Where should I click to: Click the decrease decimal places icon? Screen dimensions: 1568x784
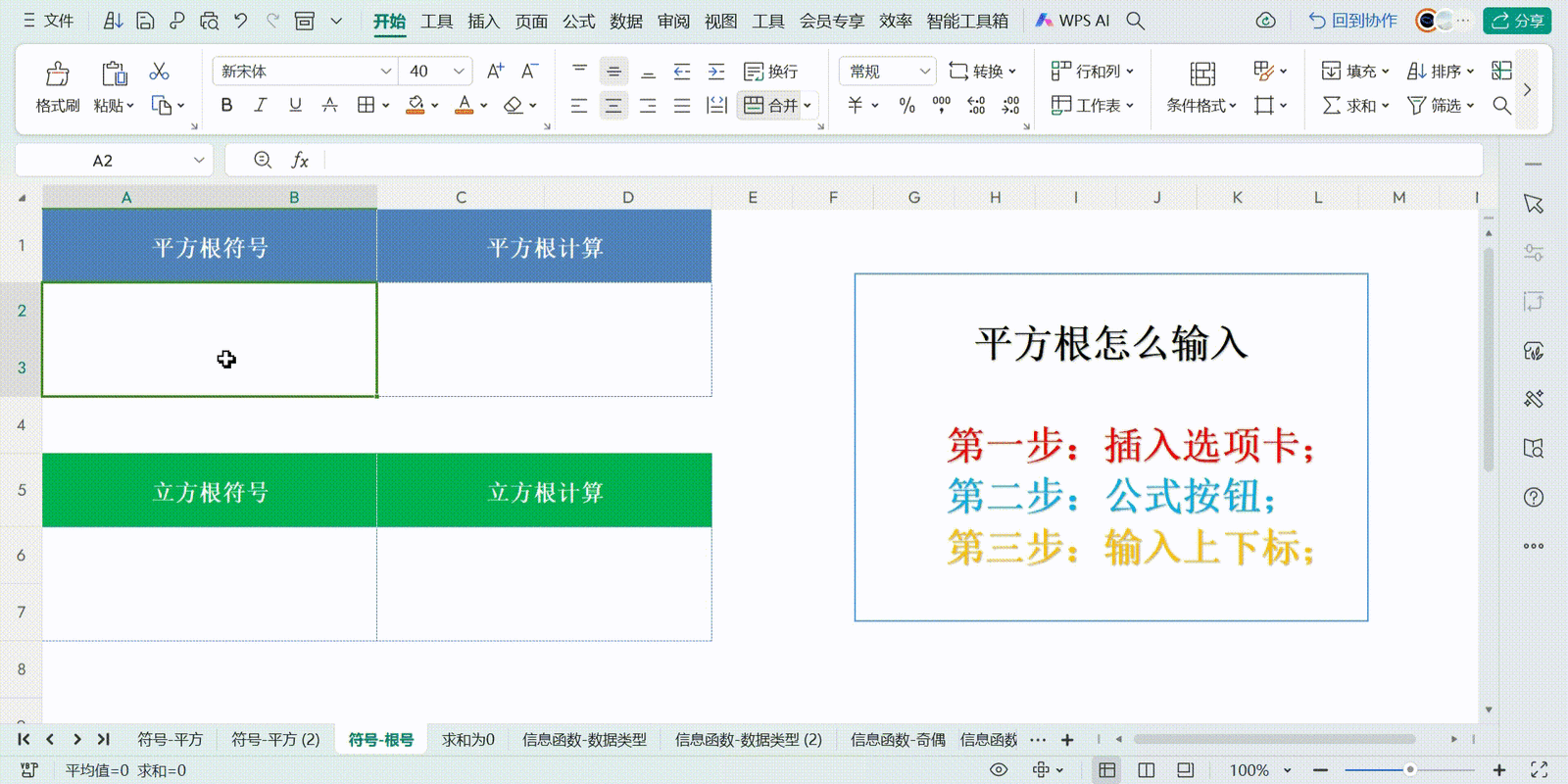coord(1010,105)
